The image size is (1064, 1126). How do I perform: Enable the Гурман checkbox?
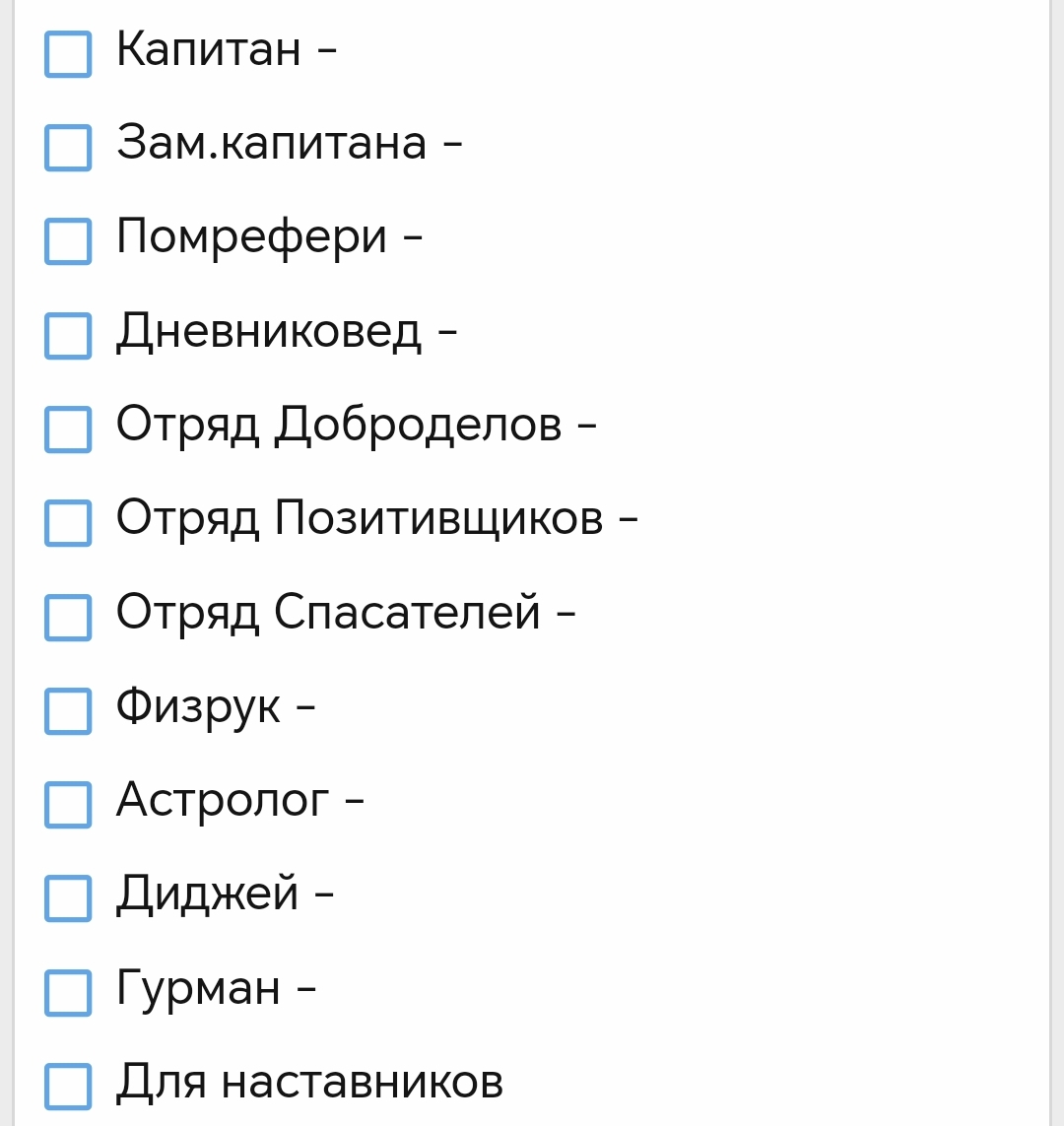coord(68,993)
